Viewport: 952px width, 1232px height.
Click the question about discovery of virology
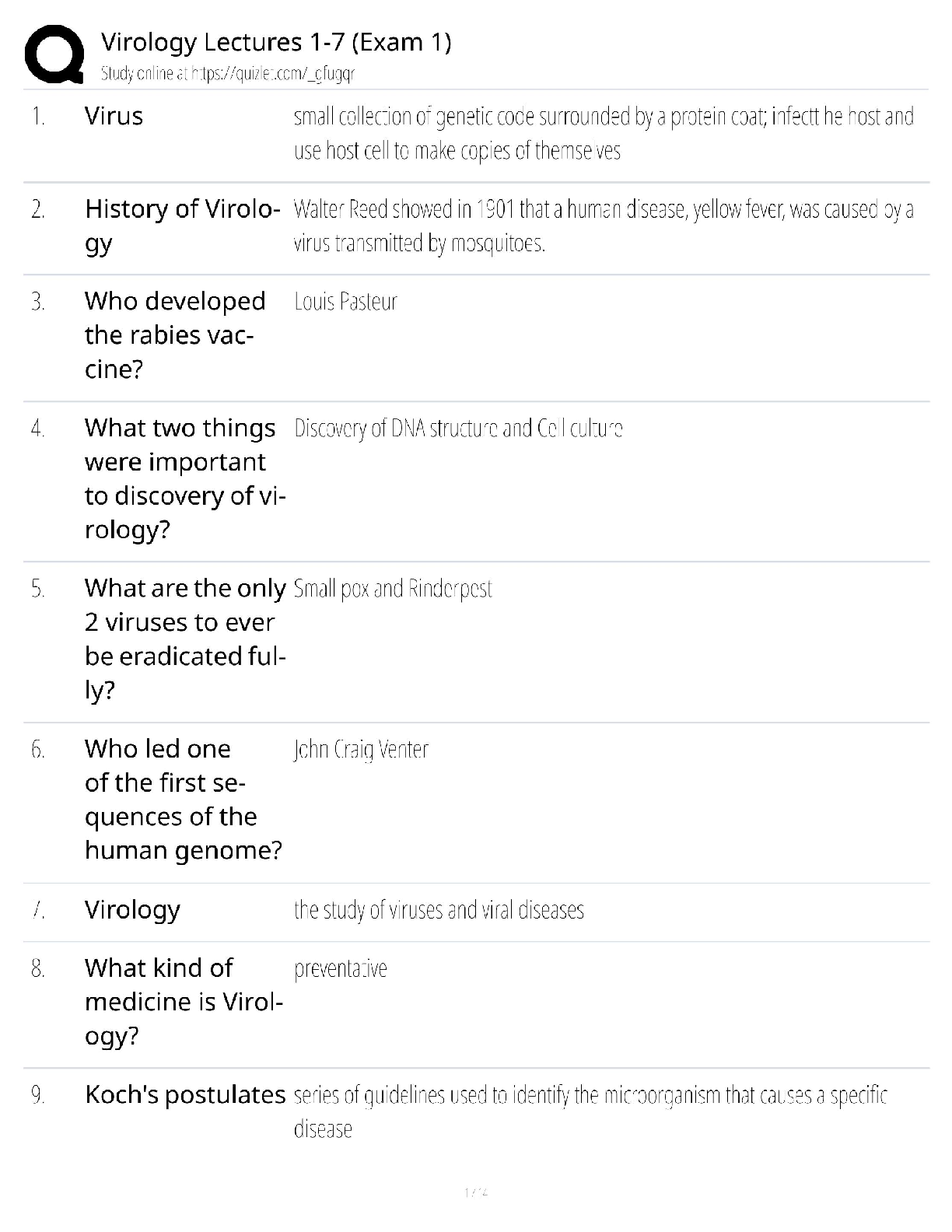coord(184,478)
